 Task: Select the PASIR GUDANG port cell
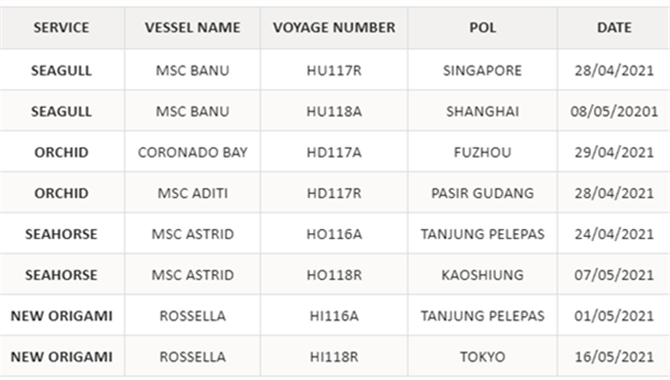482,193
